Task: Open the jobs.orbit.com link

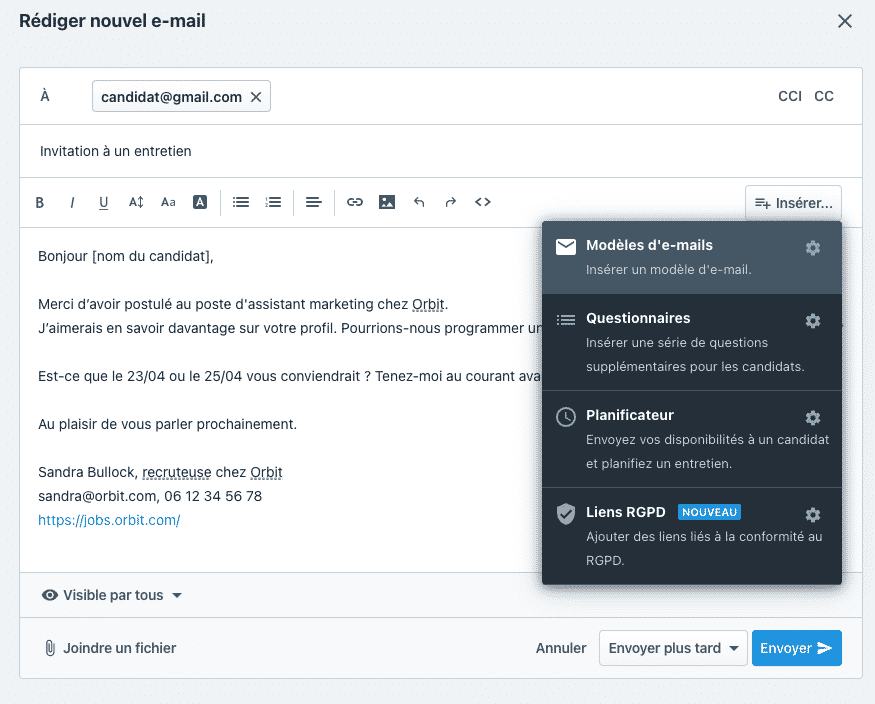Action: click(x=109, y=520)
